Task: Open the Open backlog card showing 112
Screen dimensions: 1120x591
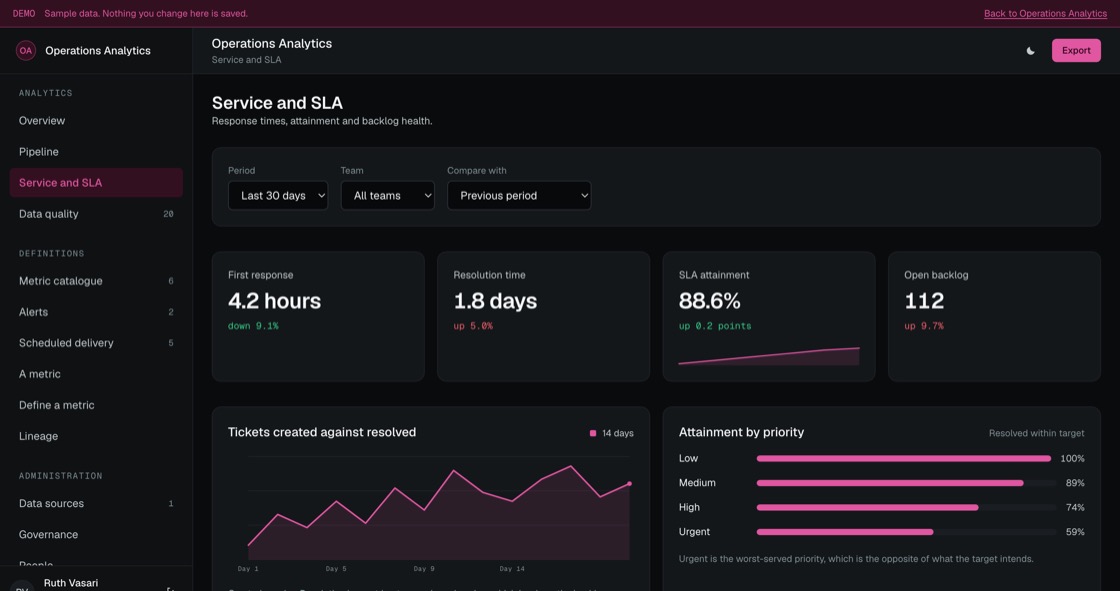Action: pos(994,316)
